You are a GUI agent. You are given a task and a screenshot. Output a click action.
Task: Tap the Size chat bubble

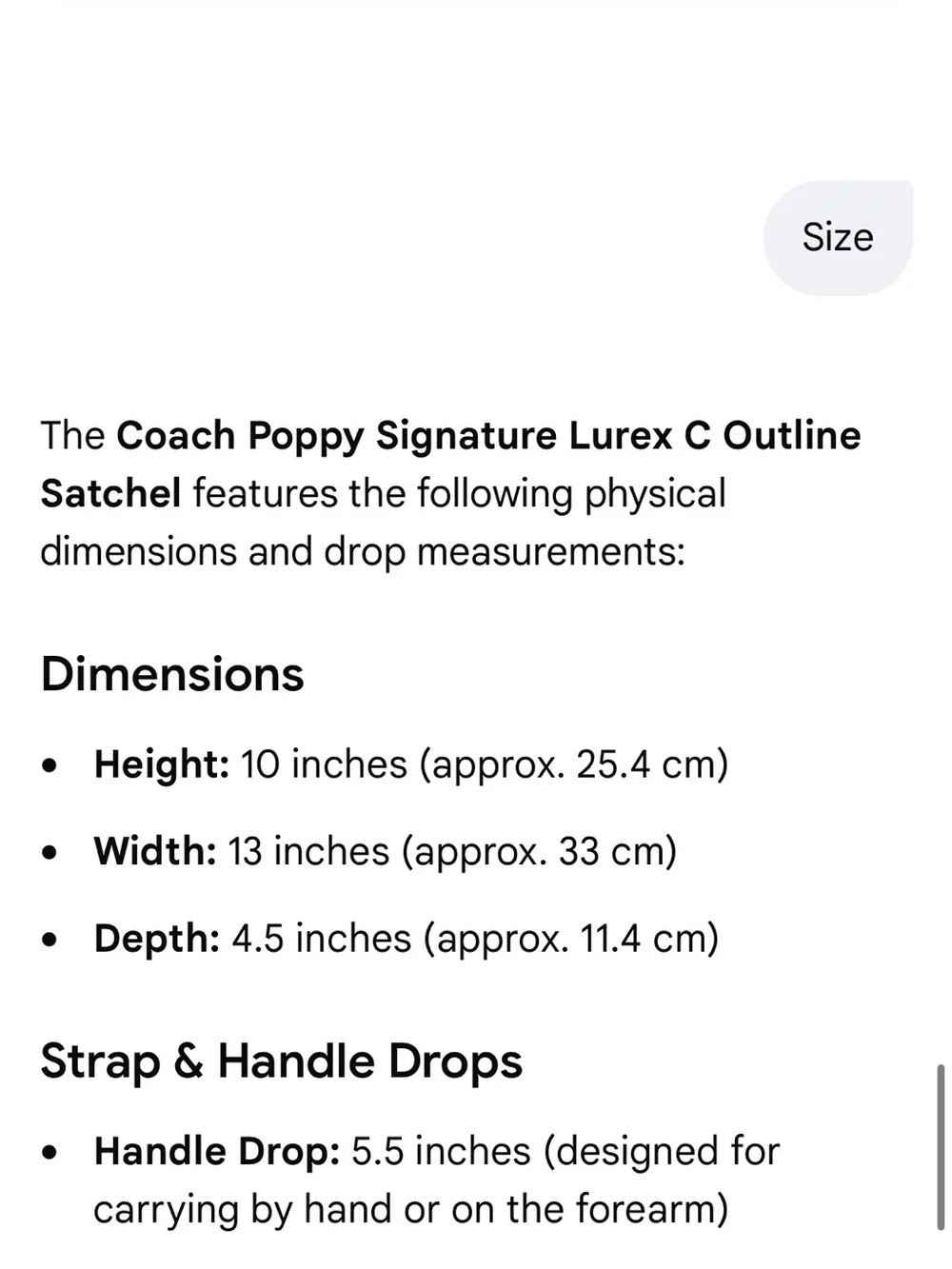(838, 238)
